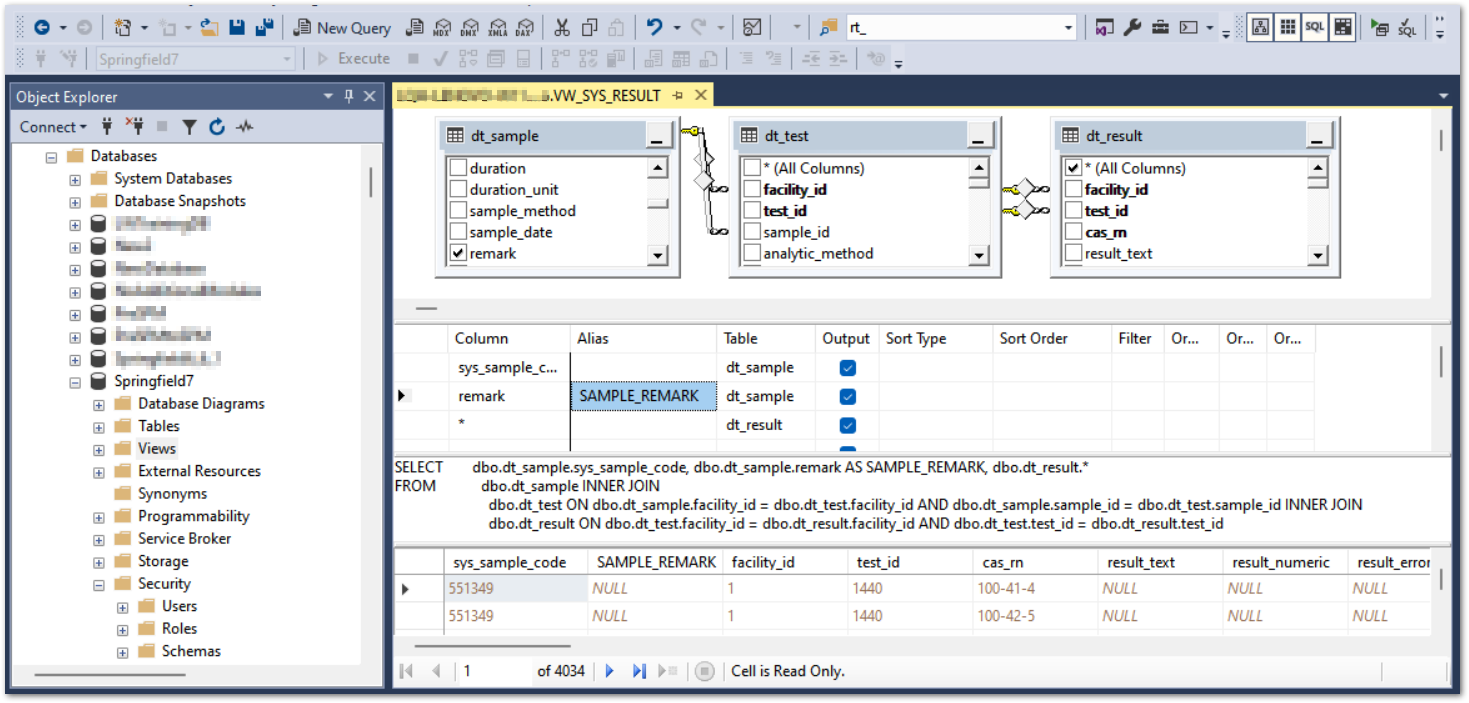Open a New Query window
The width and height of the screenshot is (1469, 703).
[x=342, y=27]
